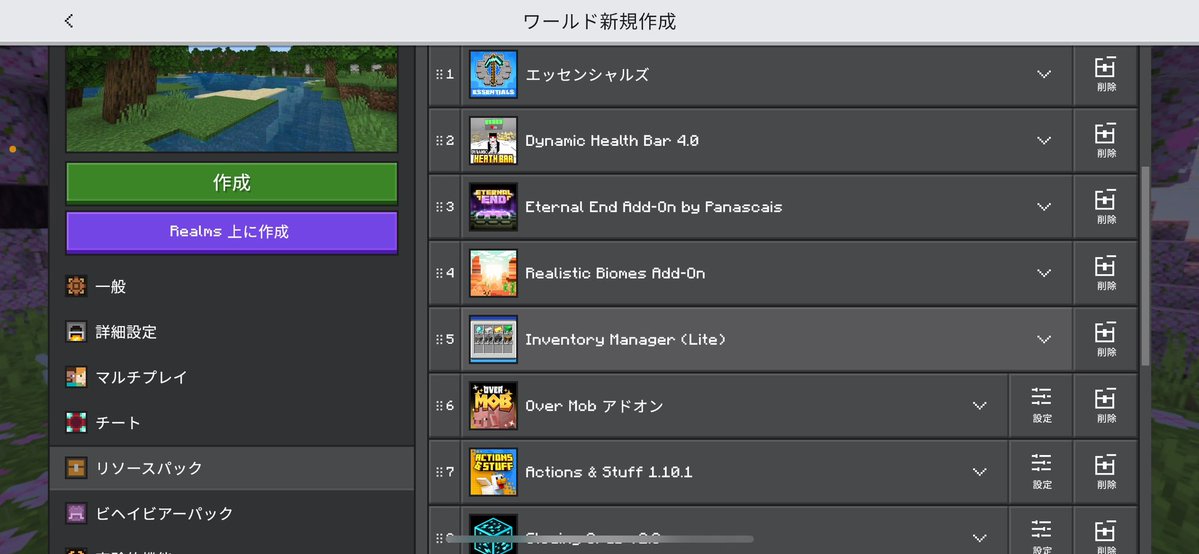Click the Dynamic Health Bar 4.0 pack icon

(493, 141)
